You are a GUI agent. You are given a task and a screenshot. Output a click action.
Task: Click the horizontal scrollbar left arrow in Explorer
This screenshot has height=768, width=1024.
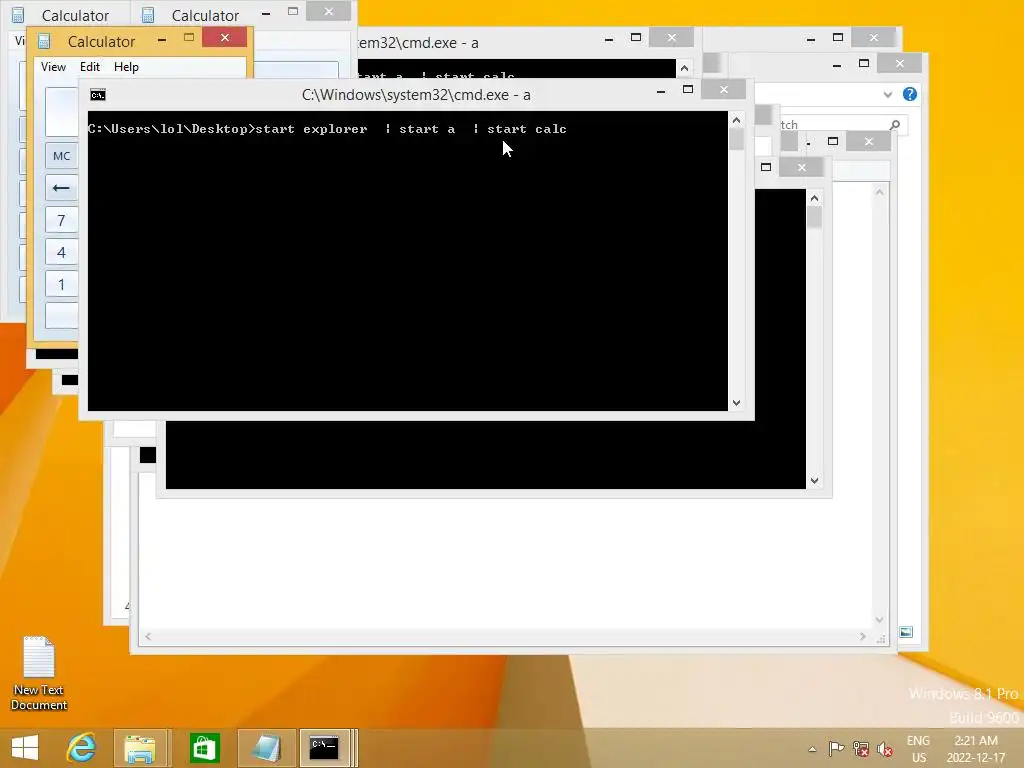[148, 636]
